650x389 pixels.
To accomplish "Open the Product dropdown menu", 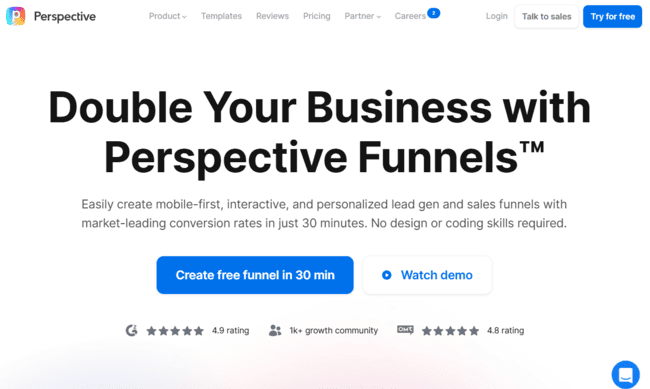I will [167, 16].
